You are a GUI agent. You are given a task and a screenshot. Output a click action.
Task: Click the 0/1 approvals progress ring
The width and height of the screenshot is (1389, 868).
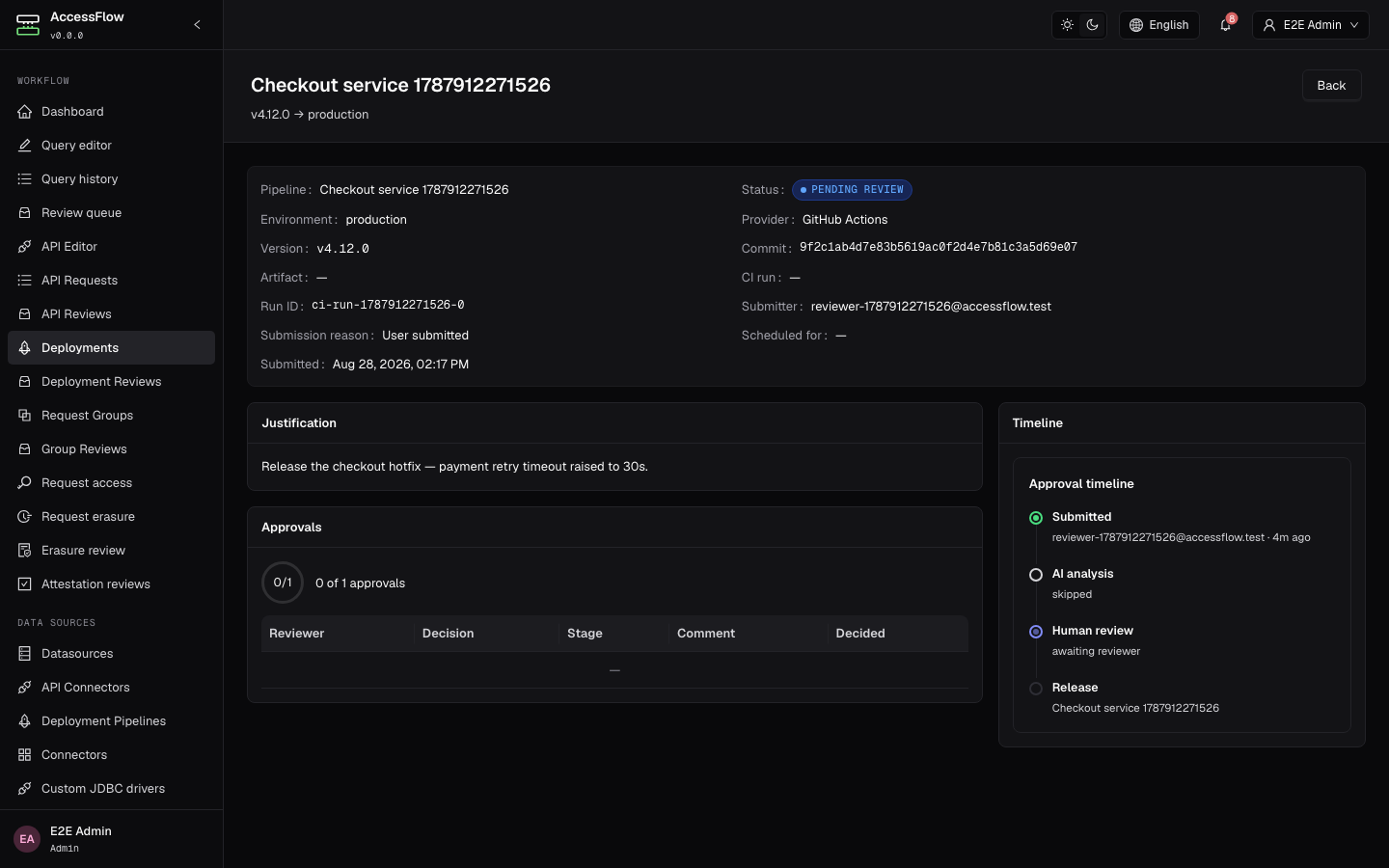tap(283, 583)
